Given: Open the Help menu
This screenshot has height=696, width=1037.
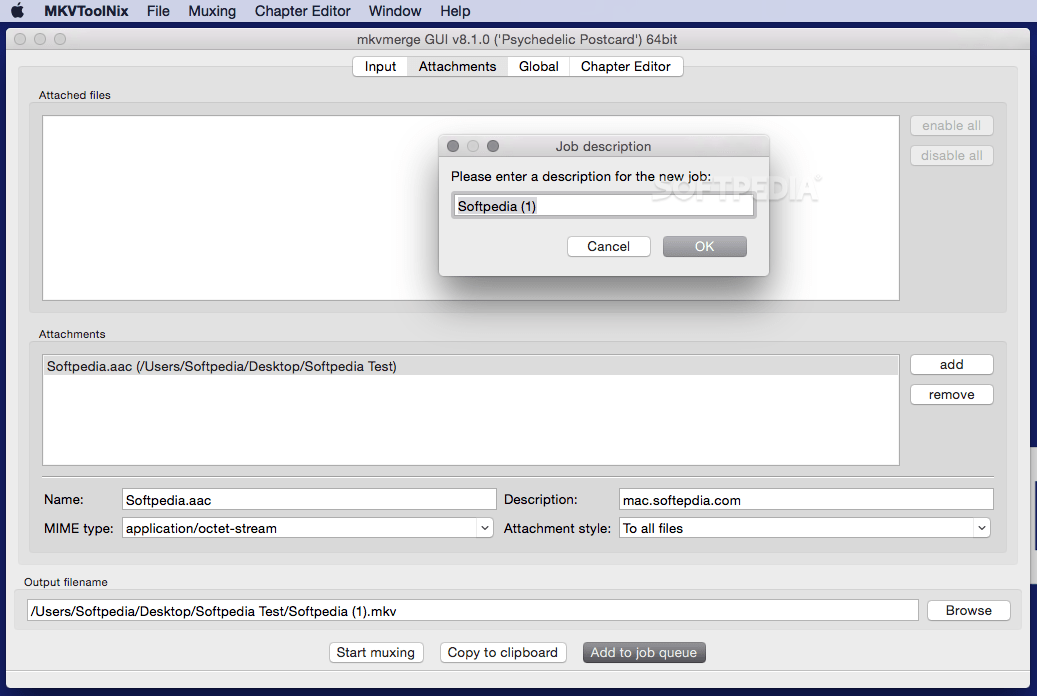Looking at the screenshot, I should click(455, 11).
